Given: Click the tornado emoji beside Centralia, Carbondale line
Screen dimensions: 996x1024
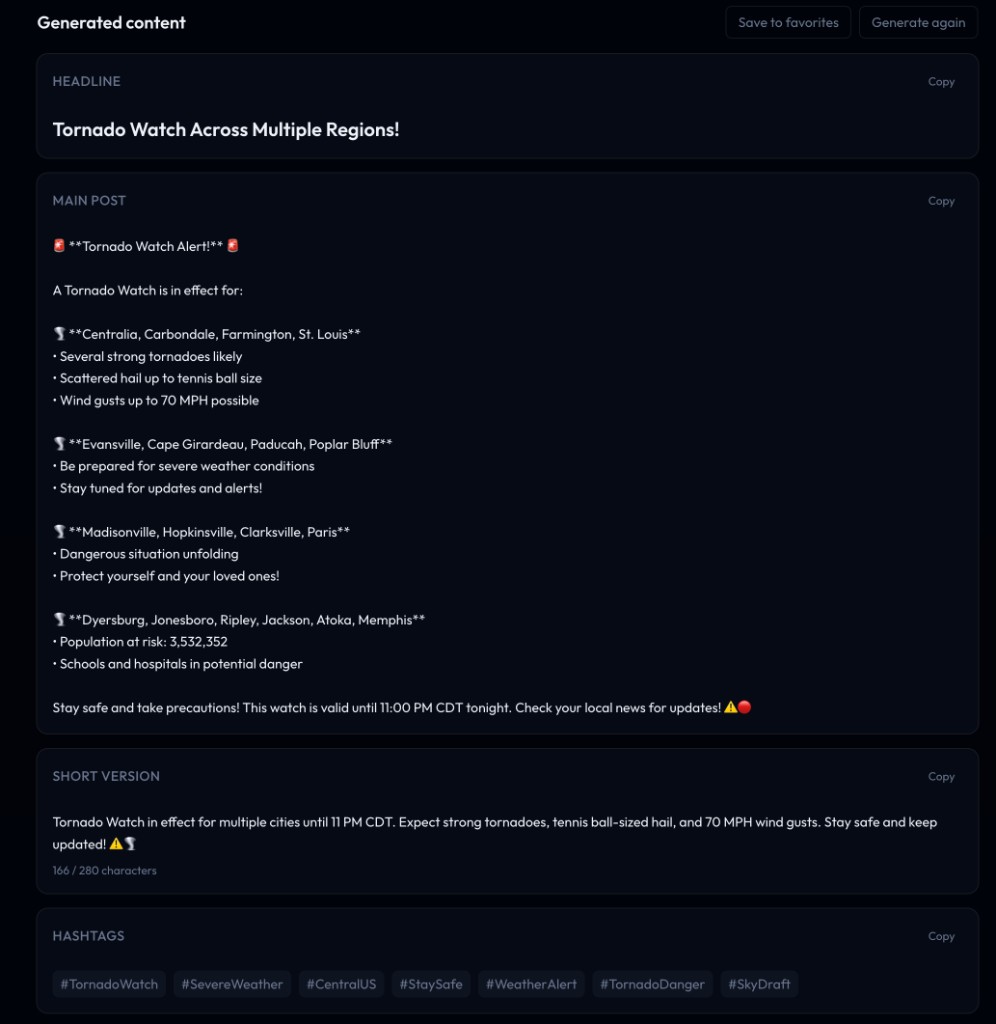Looking at the screenshot, I should click(x=59, y=334).
